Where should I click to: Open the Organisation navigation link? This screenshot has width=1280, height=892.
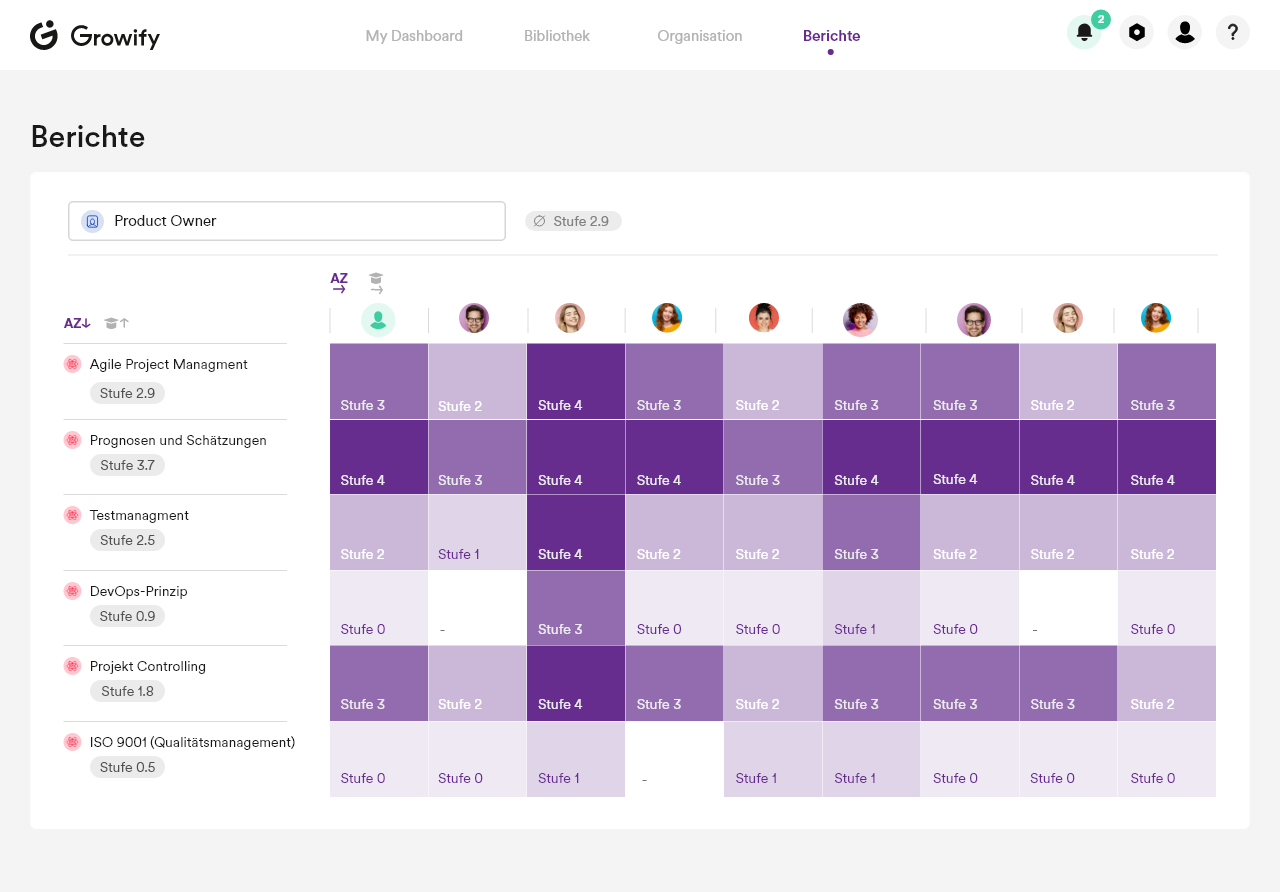(699, 36)
